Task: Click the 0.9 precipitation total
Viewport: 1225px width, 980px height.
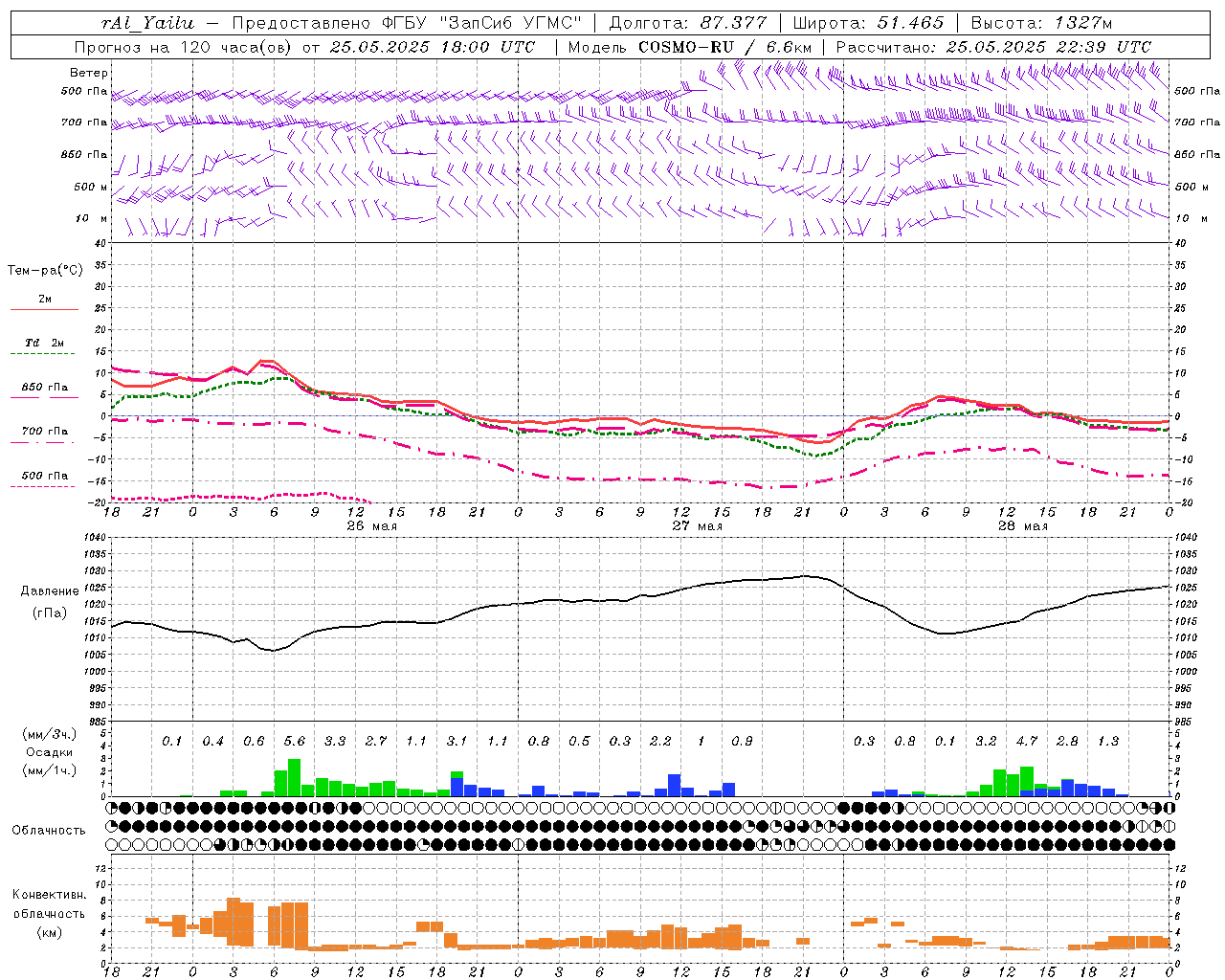Action: pos(742,741)
